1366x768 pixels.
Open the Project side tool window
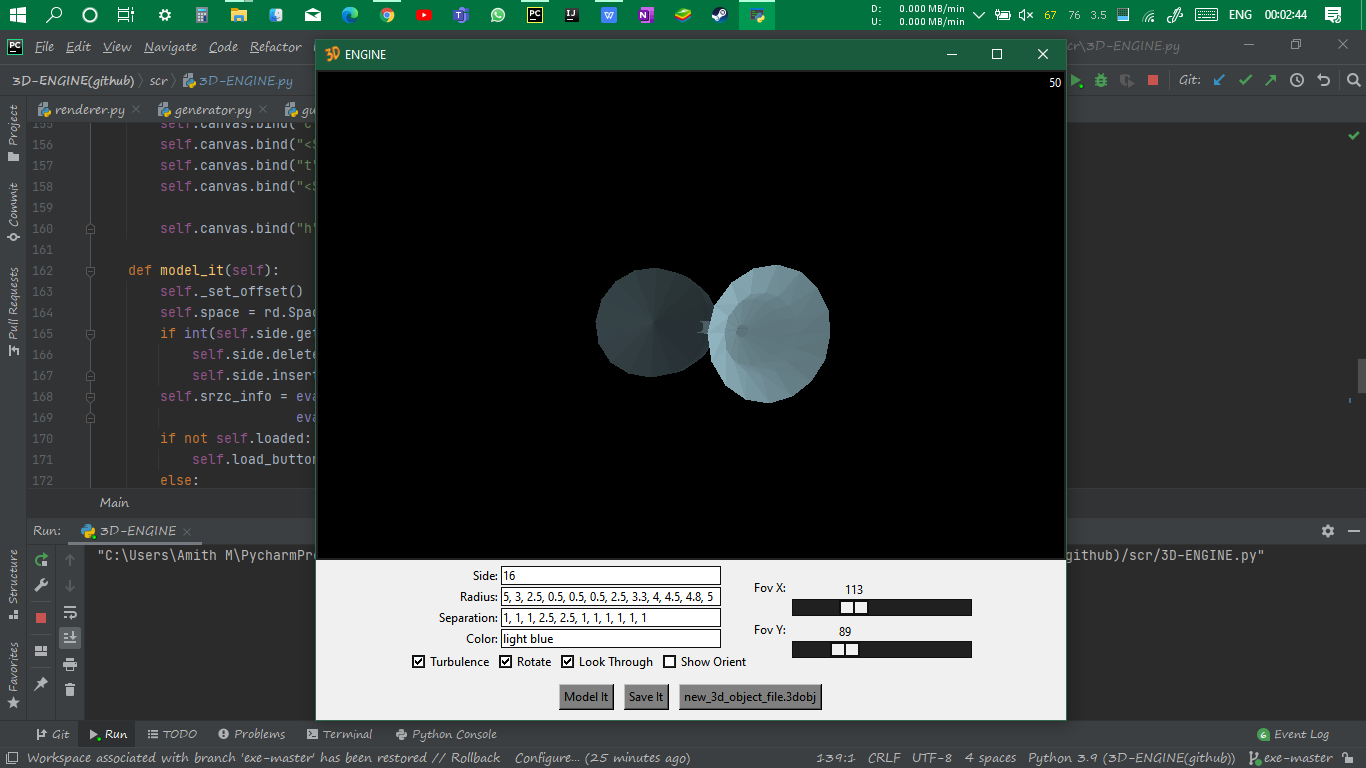click(13, 133)
